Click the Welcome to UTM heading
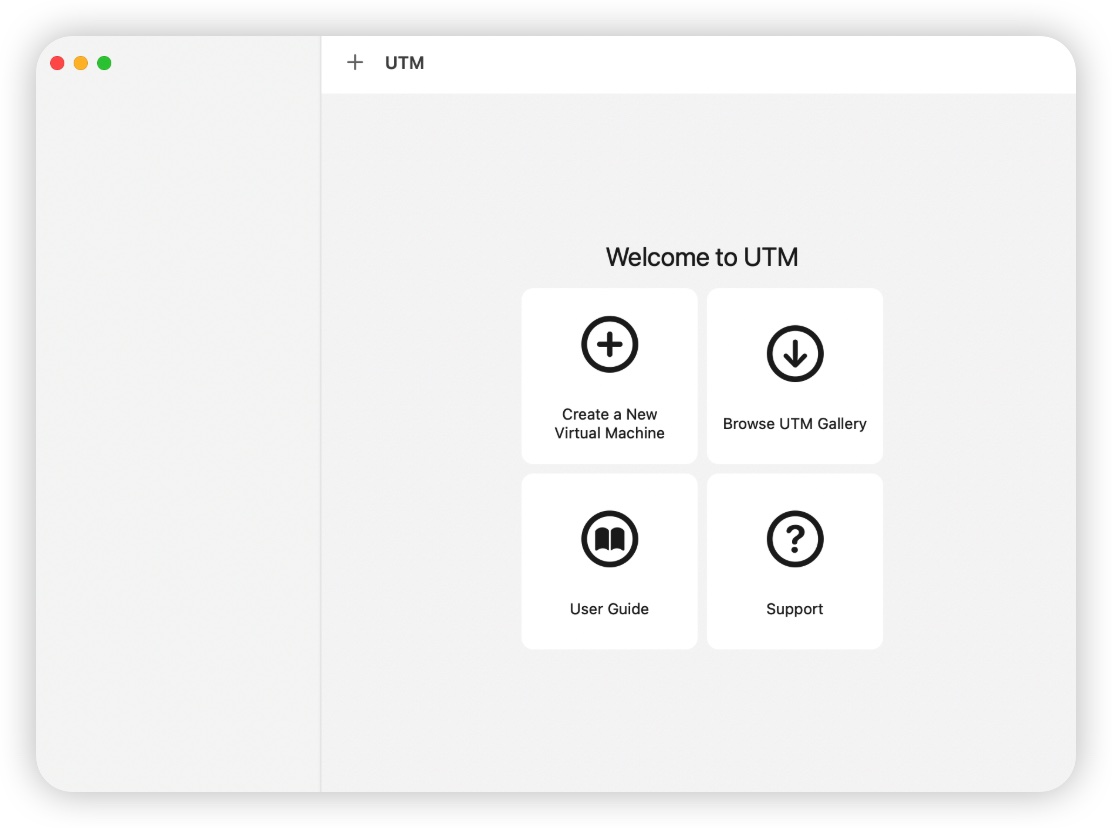This screenshot has width=1112, height=828. point(701,257)
